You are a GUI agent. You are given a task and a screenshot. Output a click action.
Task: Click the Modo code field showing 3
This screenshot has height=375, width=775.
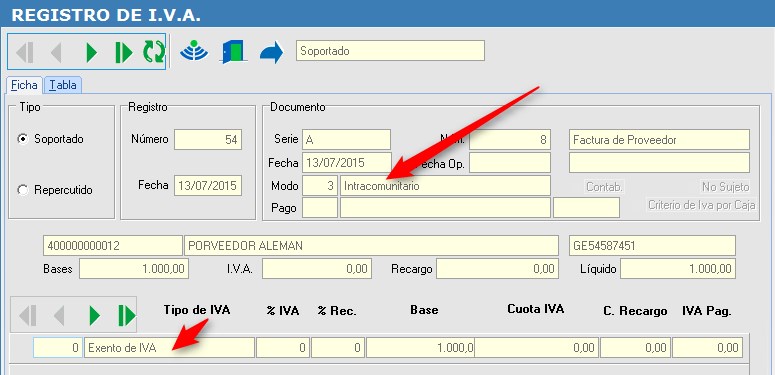[320, 185]
